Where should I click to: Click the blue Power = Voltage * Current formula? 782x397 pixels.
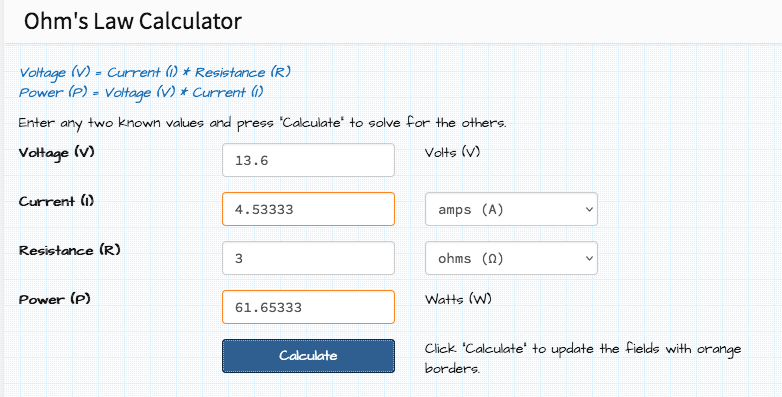pos(141,93)
